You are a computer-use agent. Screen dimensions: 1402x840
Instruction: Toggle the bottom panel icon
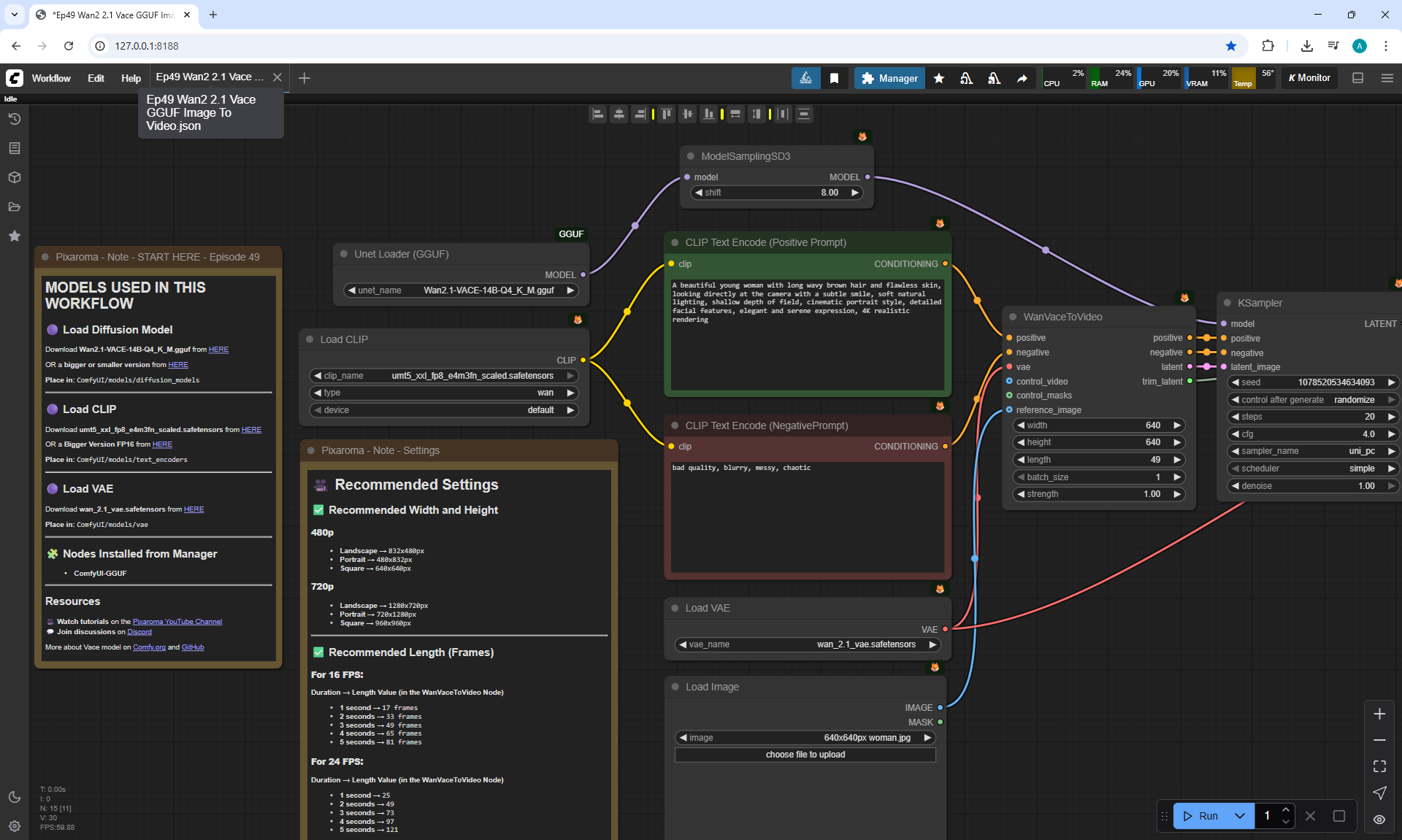(x=1357, y=78)
